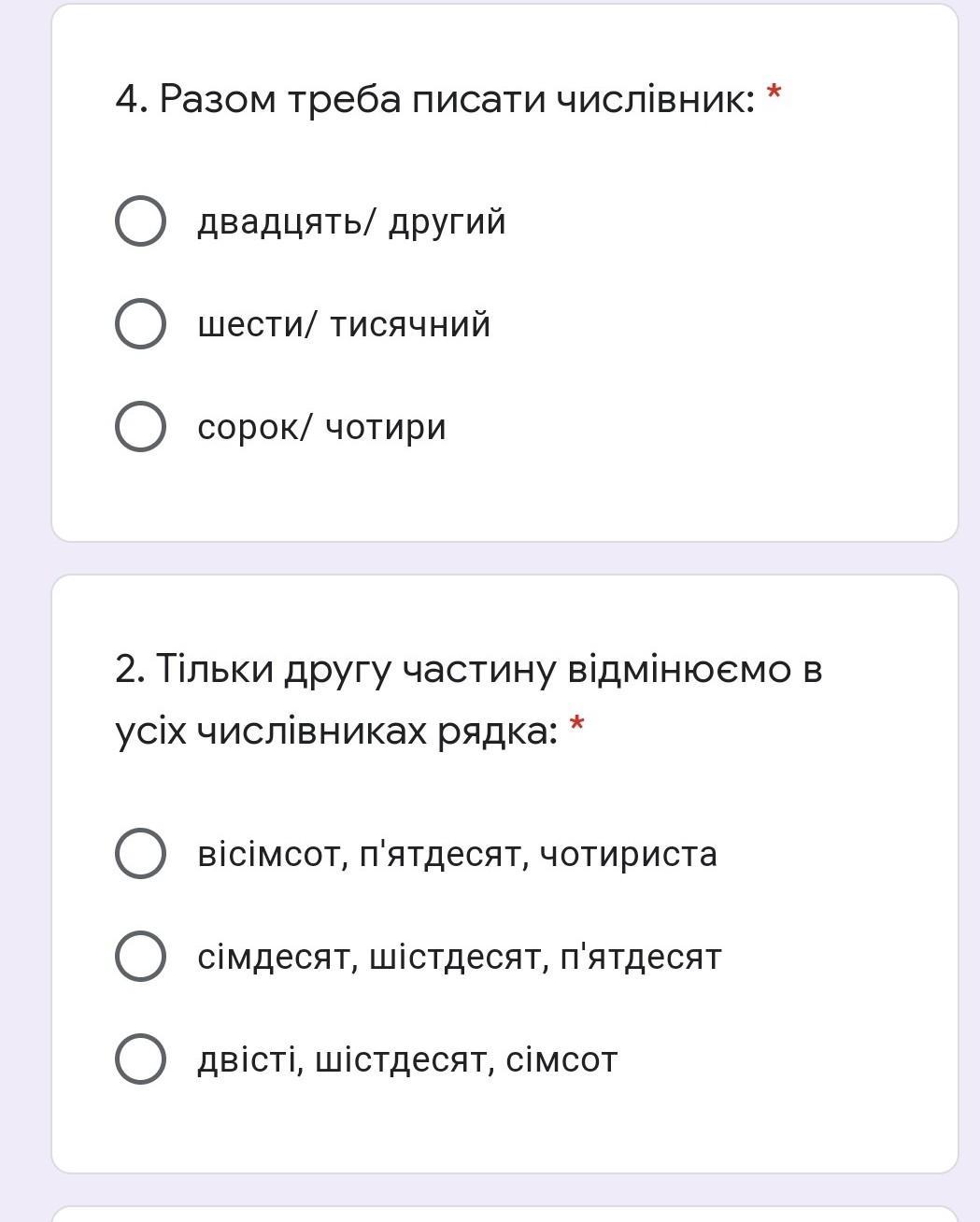This screenshot has width=980, height=1222.
Task: Click question title "Тільки другу частину відмінюємо"
Action: click(468, 669)
